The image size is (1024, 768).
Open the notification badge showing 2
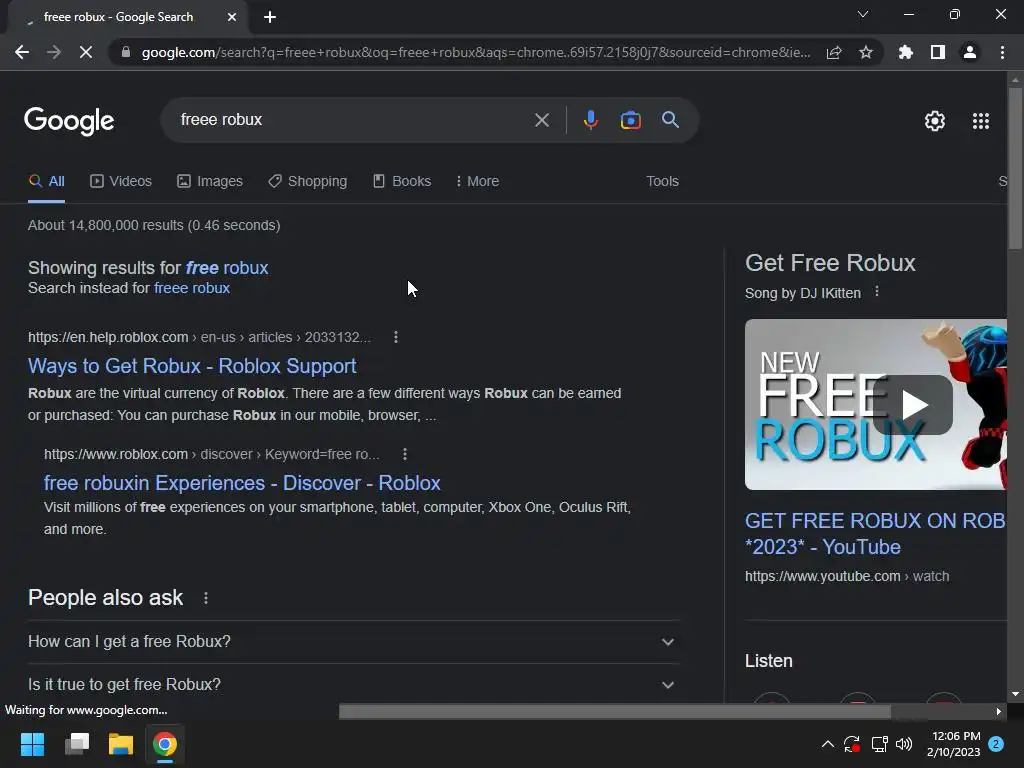tap(996, 744)
